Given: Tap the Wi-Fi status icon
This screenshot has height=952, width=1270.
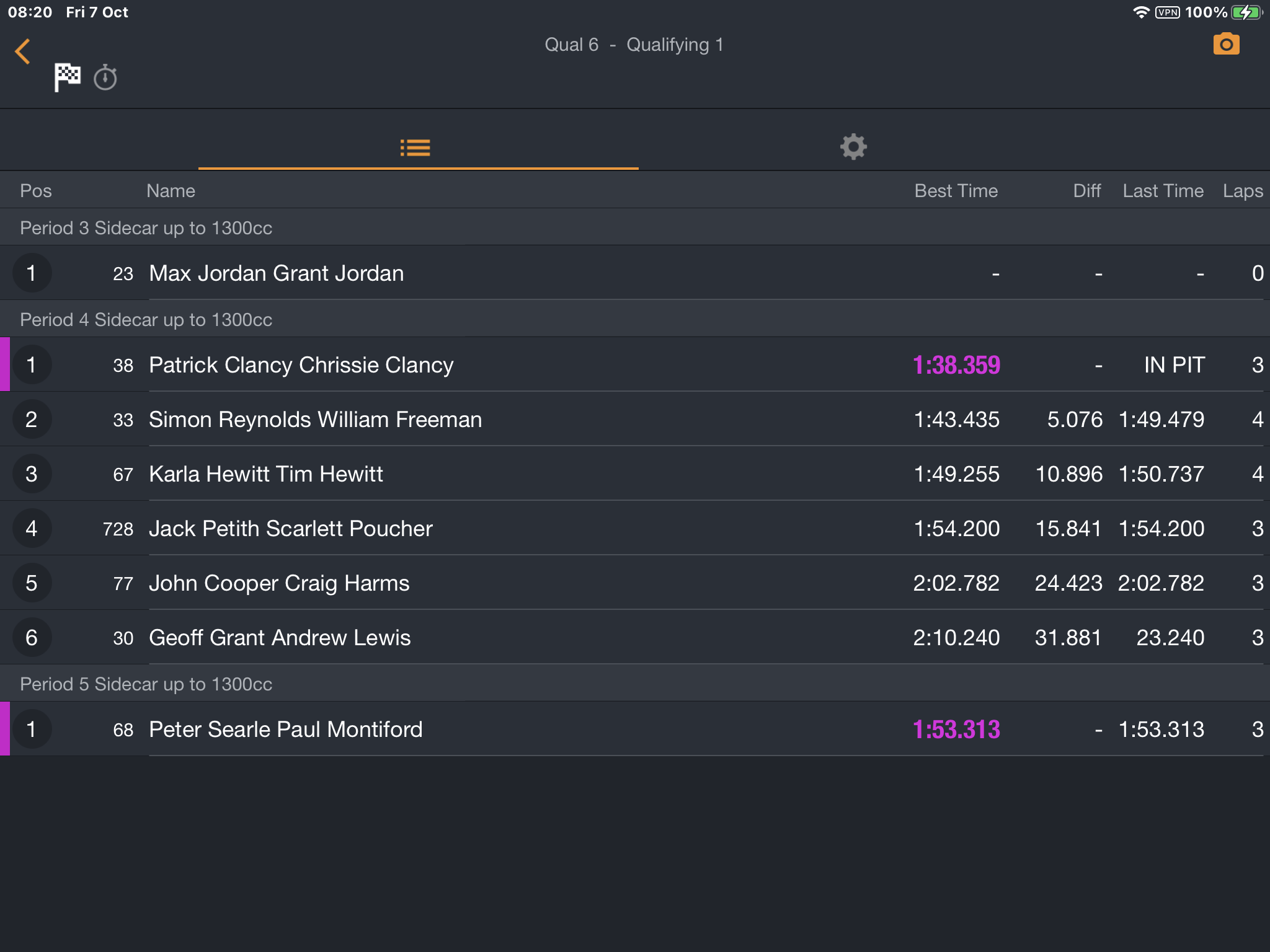Looking at the screenshot, I should (1140, 12).
